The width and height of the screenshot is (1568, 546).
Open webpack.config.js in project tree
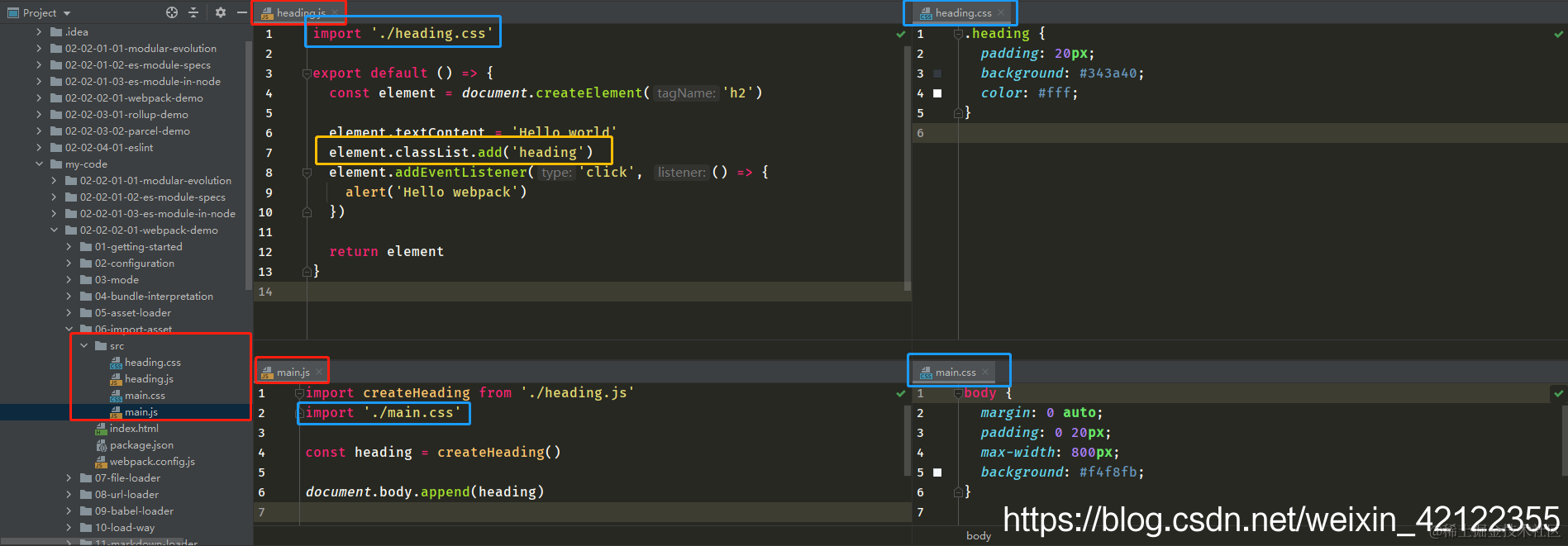coord(152,461)
